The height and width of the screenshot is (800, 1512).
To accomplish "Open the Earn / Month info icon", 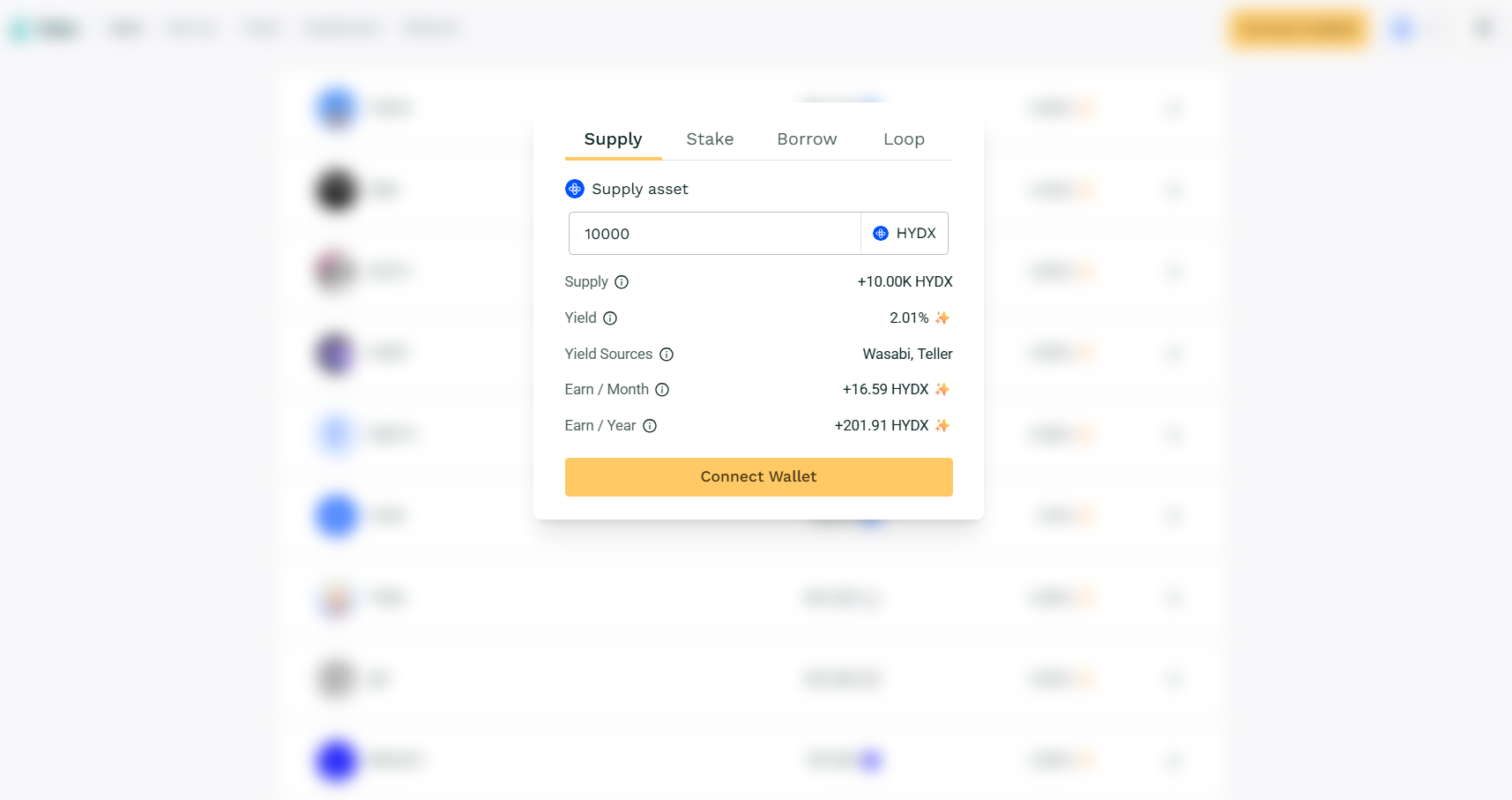I will tap(662, 390).
